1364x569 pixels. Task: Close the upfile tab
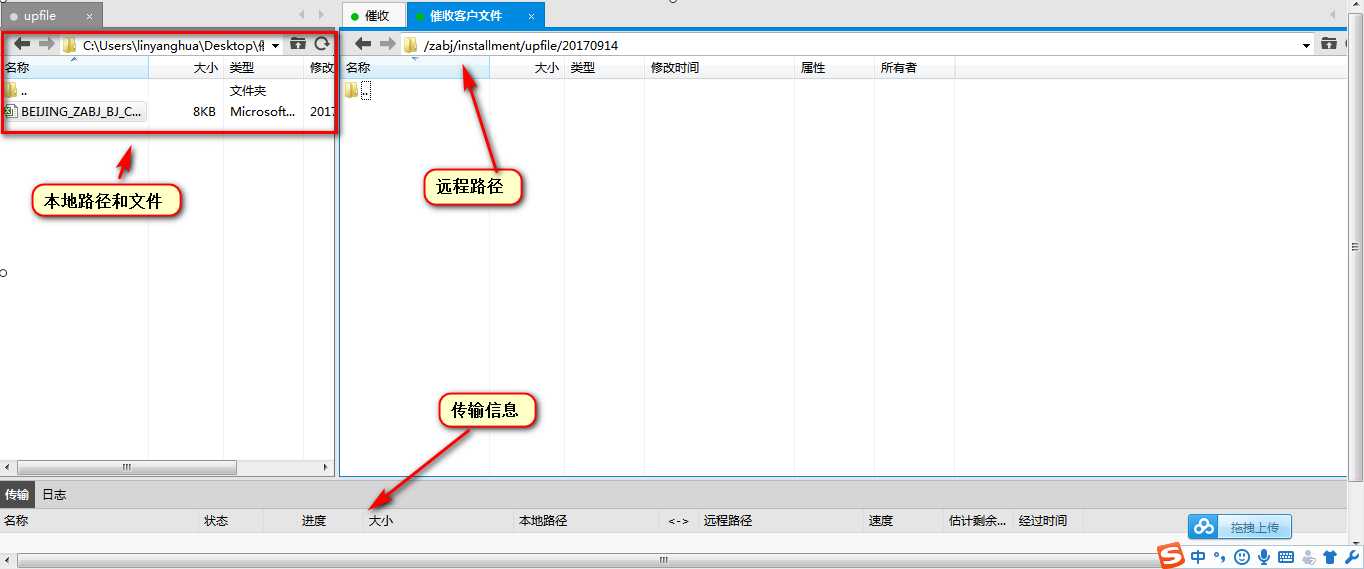click(x=89, y=16)
